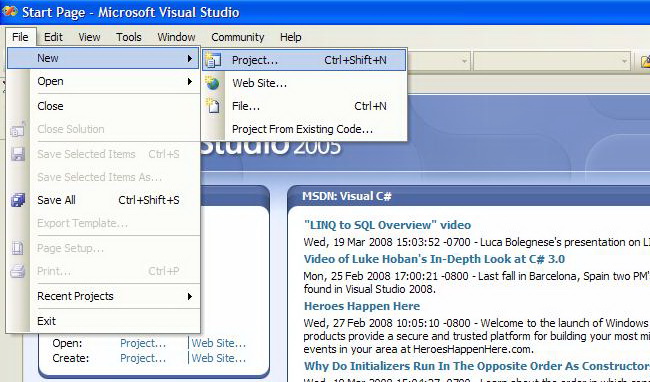The image size is (650, 382).
Task: Open the second toolbar combo box dropdown
Action: pyautogui.click(x=624, y=61)
